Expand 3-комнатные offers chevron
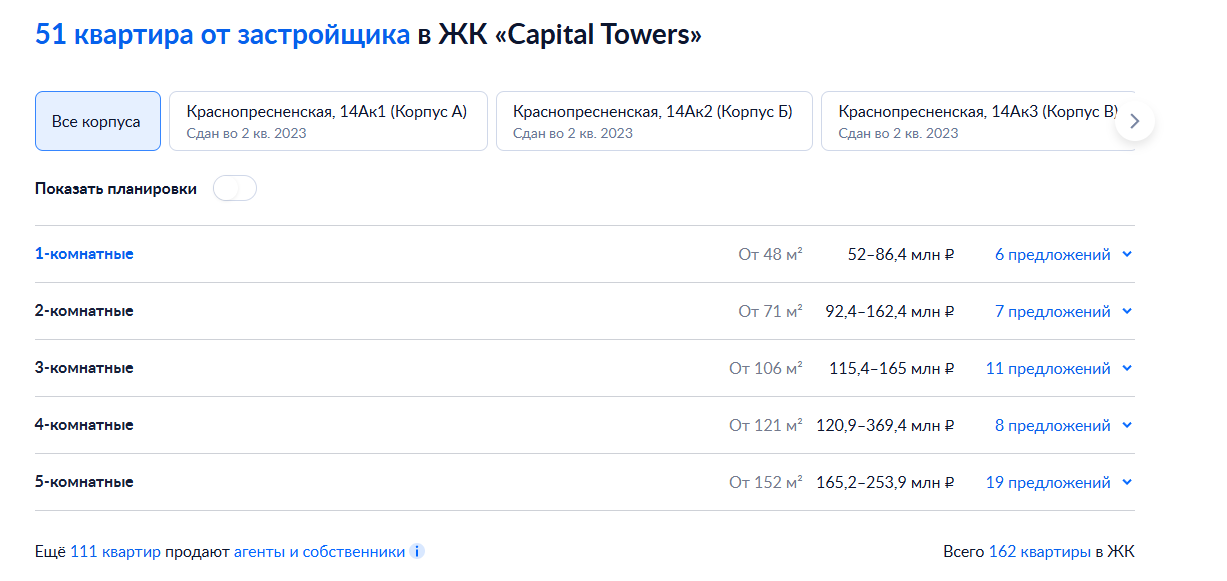Screen dimensions: 1227x581 (x=1128, y=368)
